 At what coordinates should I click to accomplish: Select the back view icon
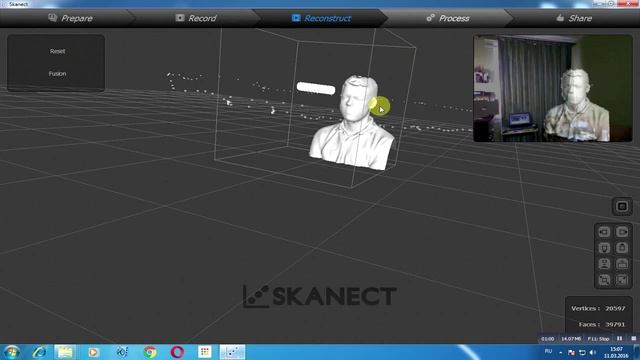tap(622, 248)
